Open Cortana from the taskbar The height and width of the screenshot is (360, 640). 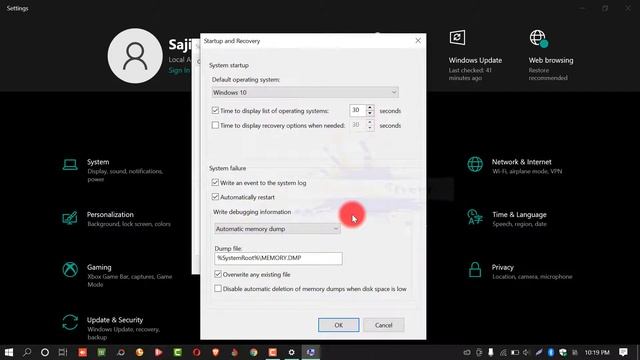click(45, 352)
